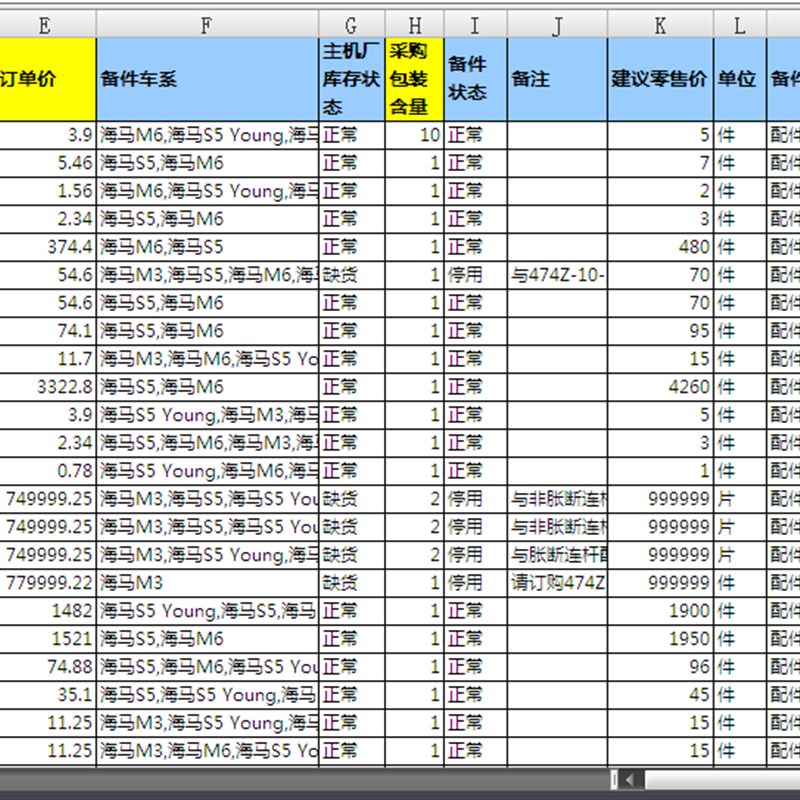Select the cell with price 35.1
The height and width of the screenshot is (800, 800).
[47, 695]
